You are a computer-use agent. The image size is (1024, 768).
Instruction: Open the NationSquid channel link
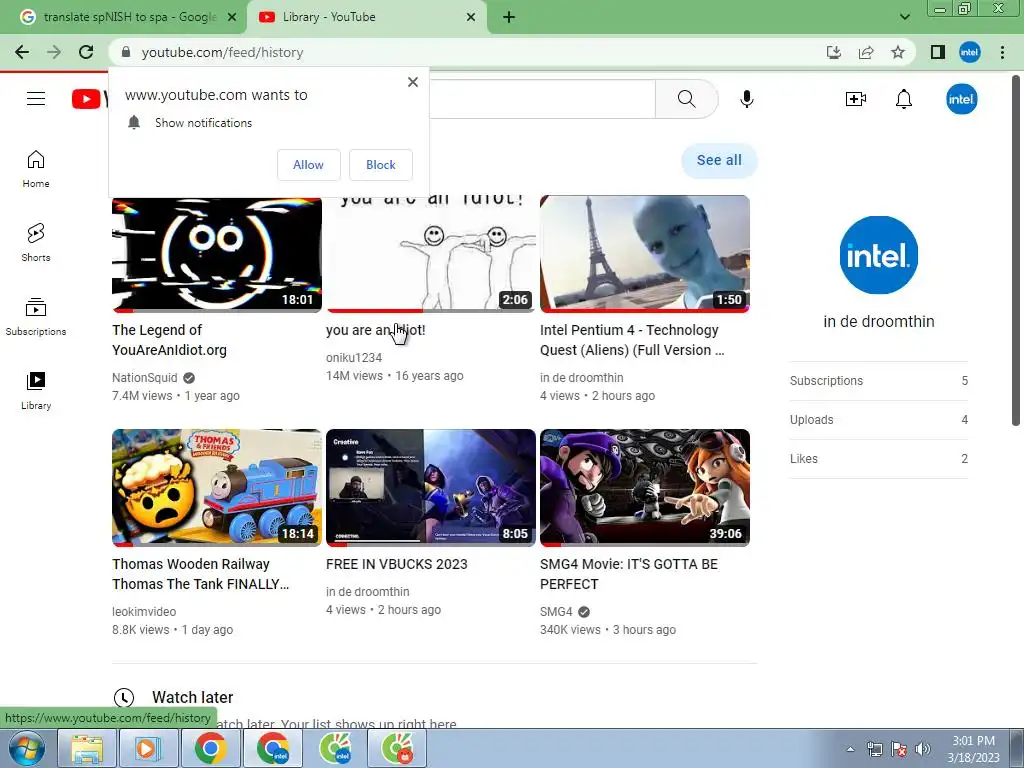pos(144,377)
